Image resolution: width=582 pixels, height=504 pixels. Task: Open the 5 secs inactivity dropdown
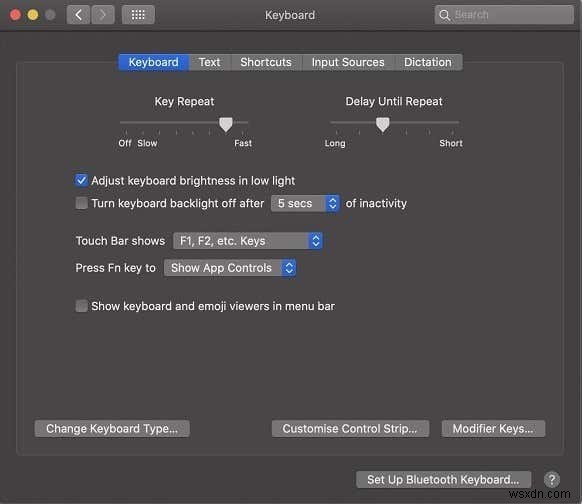[305, 203]
